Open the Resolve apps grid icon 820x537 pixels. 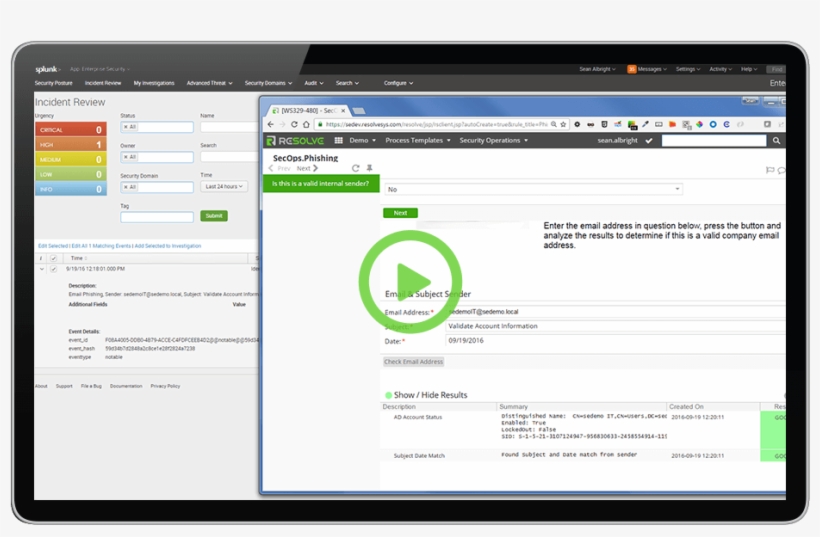[x=338, y=140]
